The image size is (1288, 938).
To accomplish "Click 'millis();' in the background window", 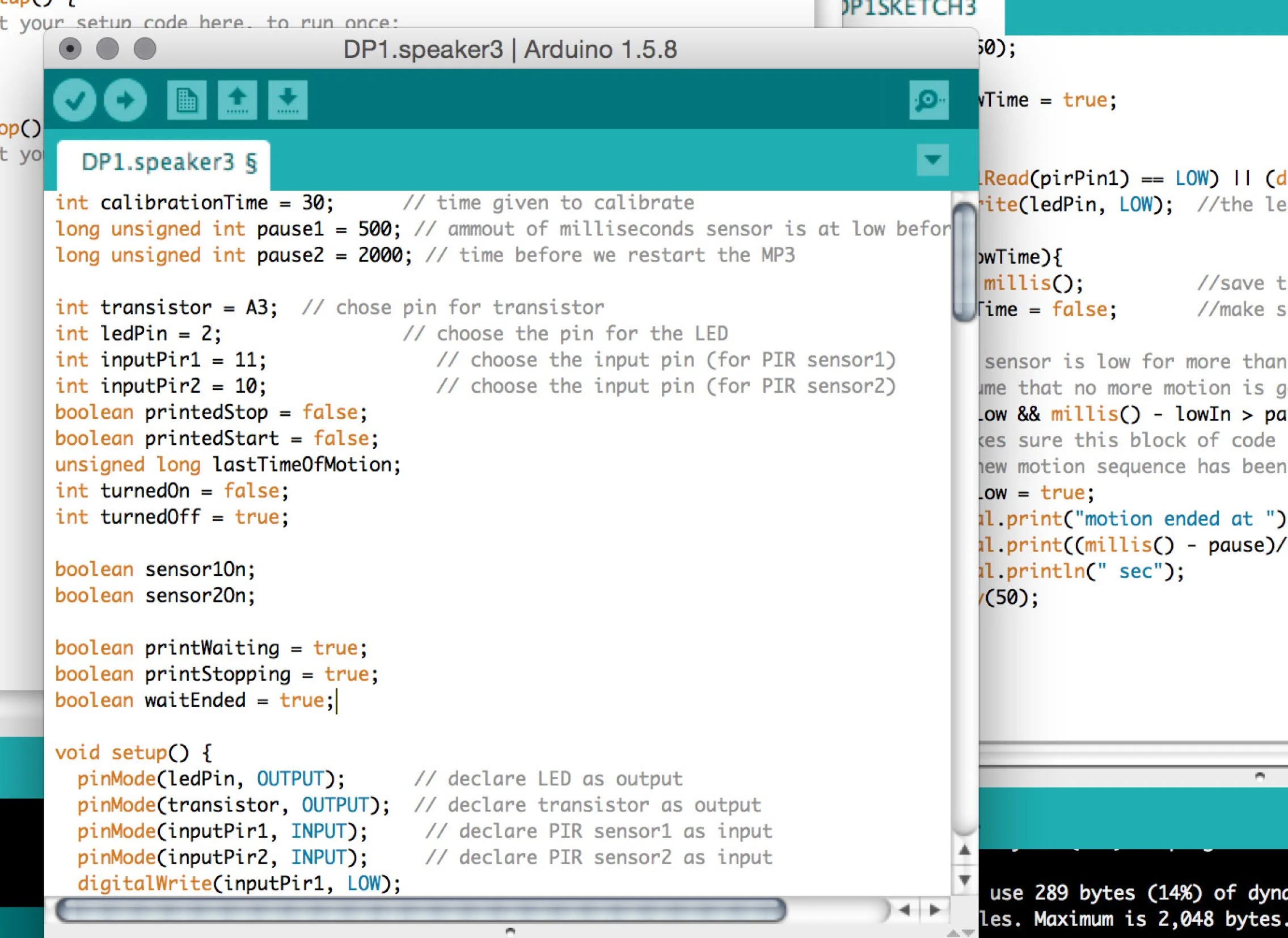I will pyautogui.click(x=1033, y=283).
